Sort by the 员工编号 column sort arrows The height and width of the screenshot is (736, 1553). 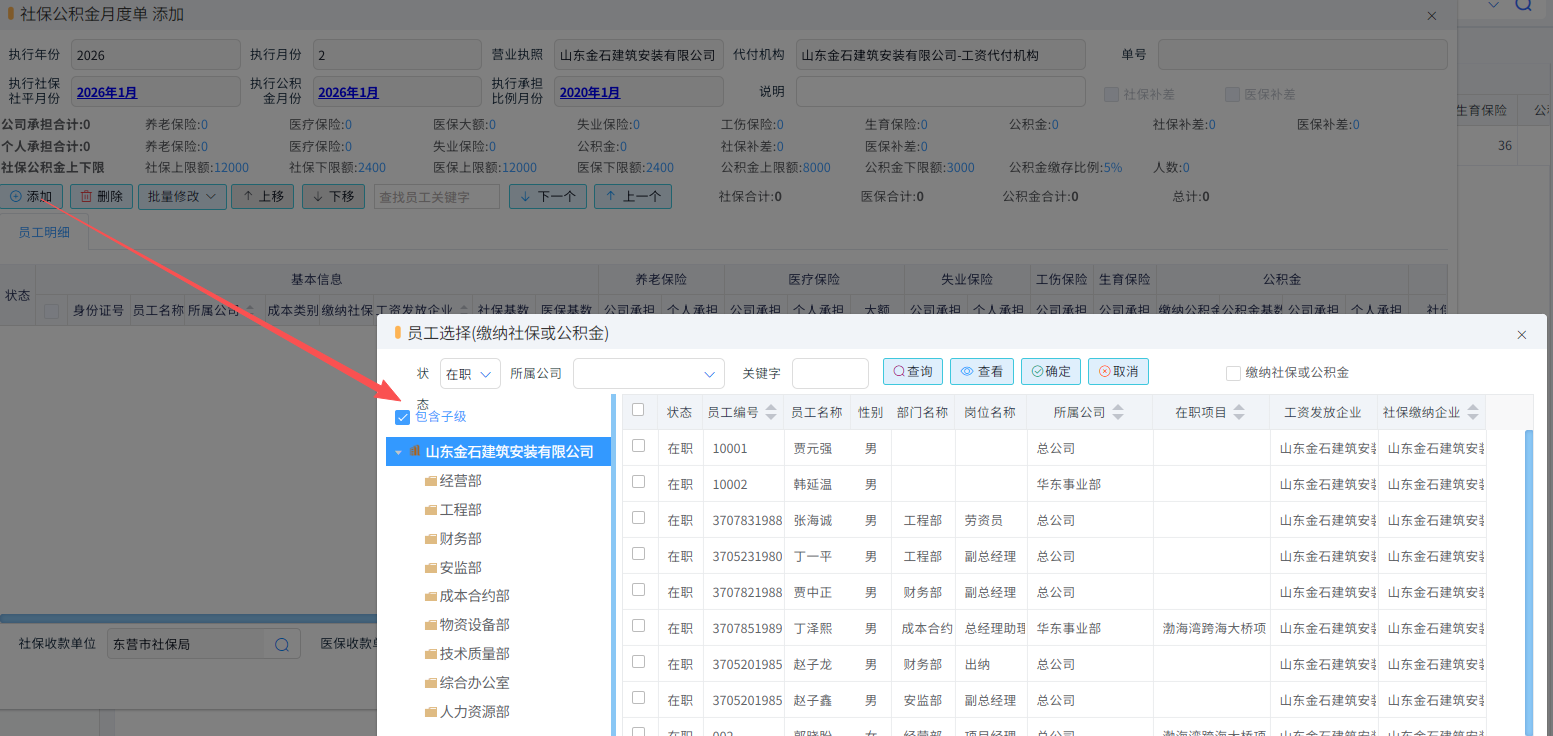771,412
